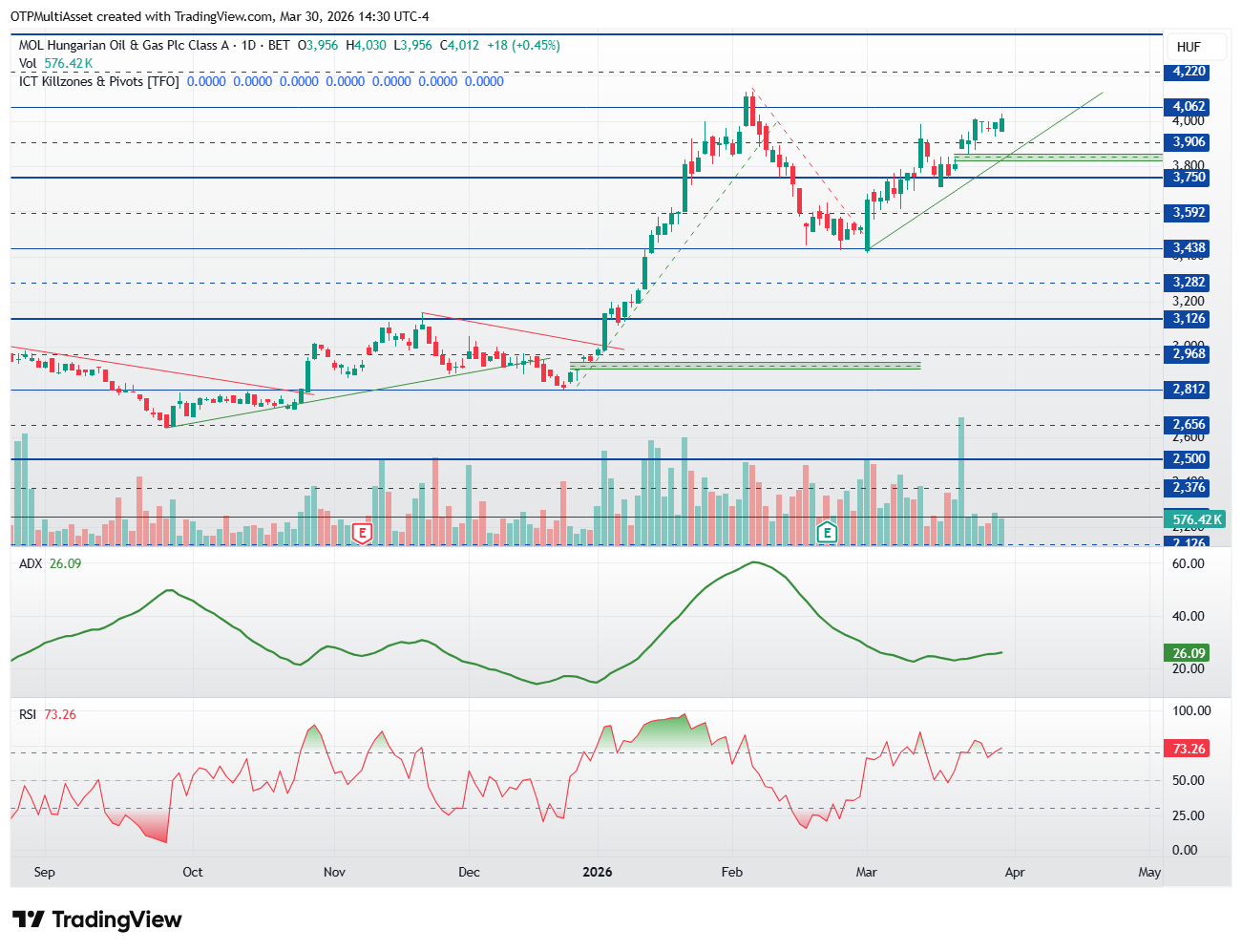
Task: Click the tallest volume bar in March
Action: pyautogui.click(x=961, y=481)
